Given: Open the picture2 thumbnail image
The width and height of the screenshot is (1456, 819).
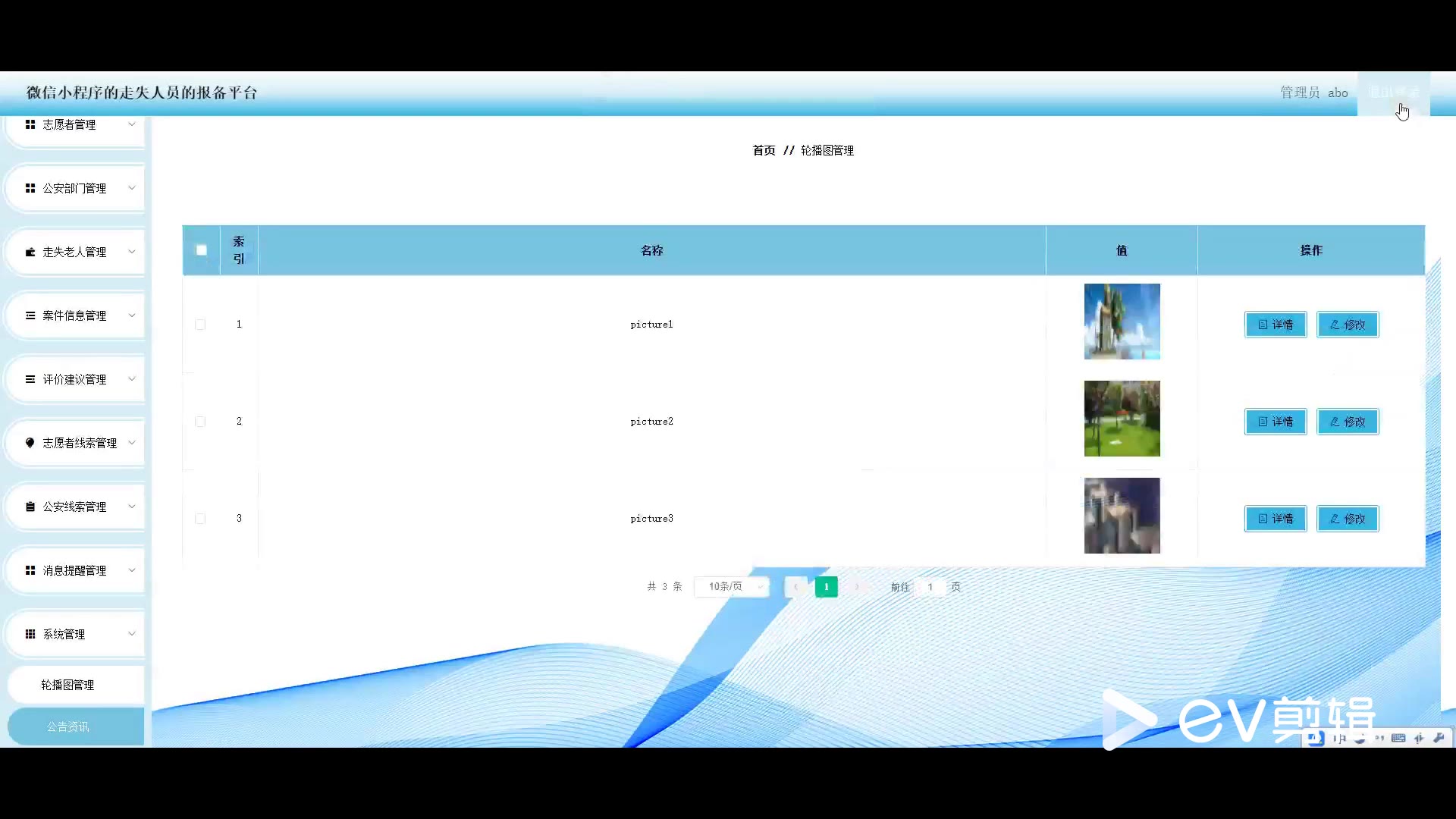Looking at the screenshot, I should point(1122,419).
